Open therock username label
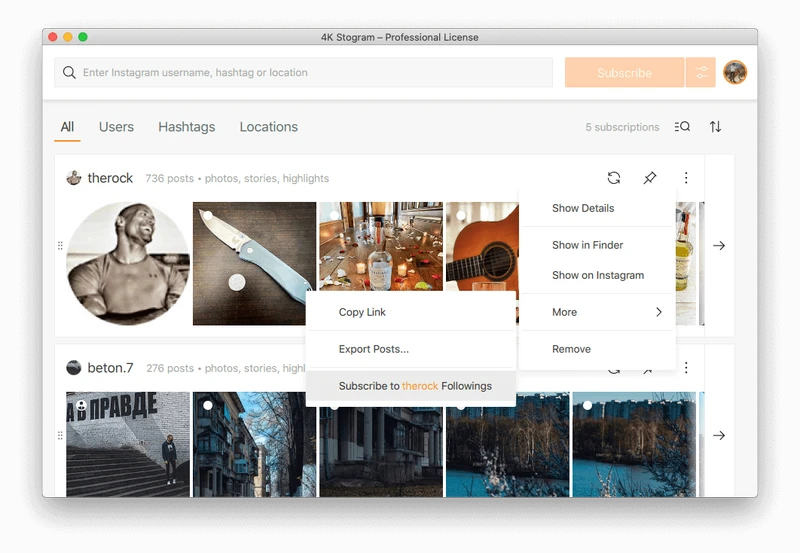The height and width of the screenshot is (553, 800). [x=110, y=178]
